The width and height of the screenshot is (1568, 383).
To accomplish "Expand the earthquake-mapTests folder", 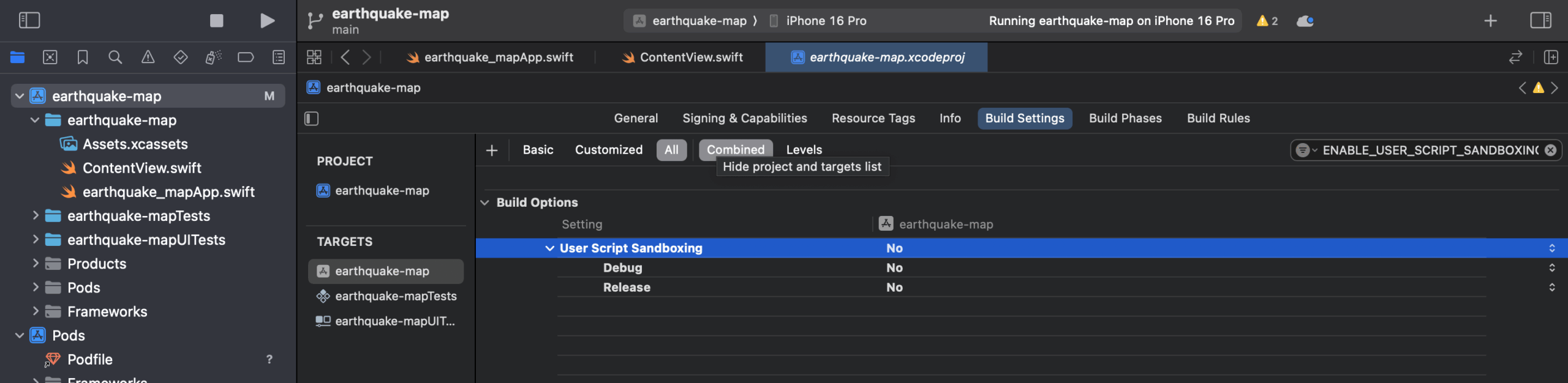I will [35, 215].
